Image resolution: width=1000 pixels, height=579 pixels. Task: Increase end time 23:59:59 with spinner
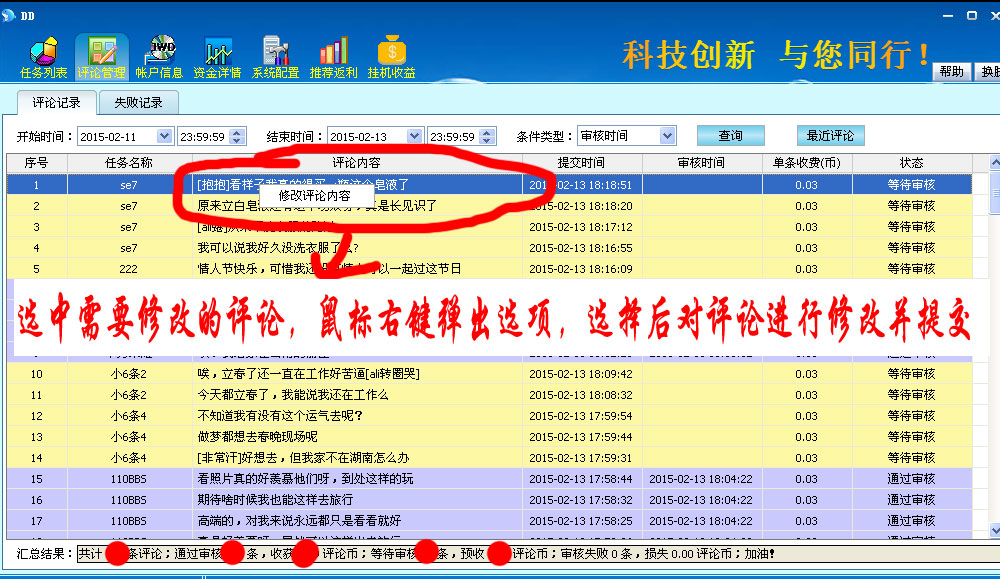[x=487, y=132]
